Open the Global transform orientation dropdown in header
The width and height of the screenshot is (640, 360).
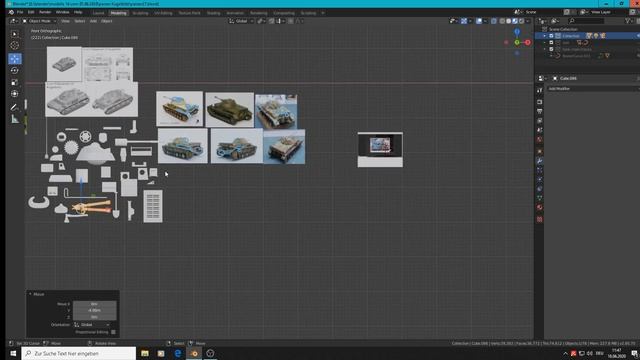(241, 21)
